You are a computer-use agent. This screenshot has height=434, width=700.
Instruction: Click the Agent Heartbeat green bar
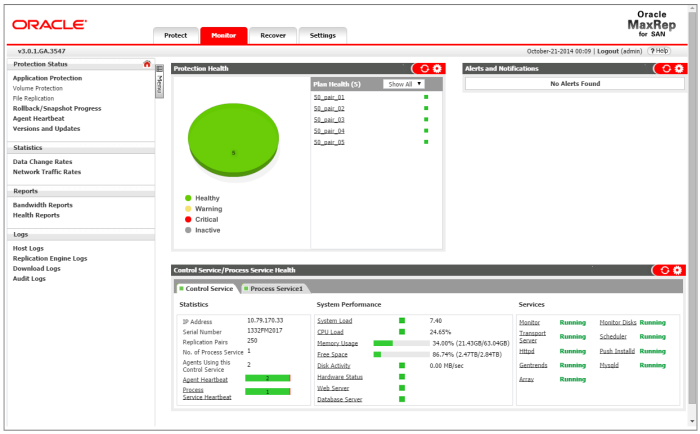pos(268,378)
